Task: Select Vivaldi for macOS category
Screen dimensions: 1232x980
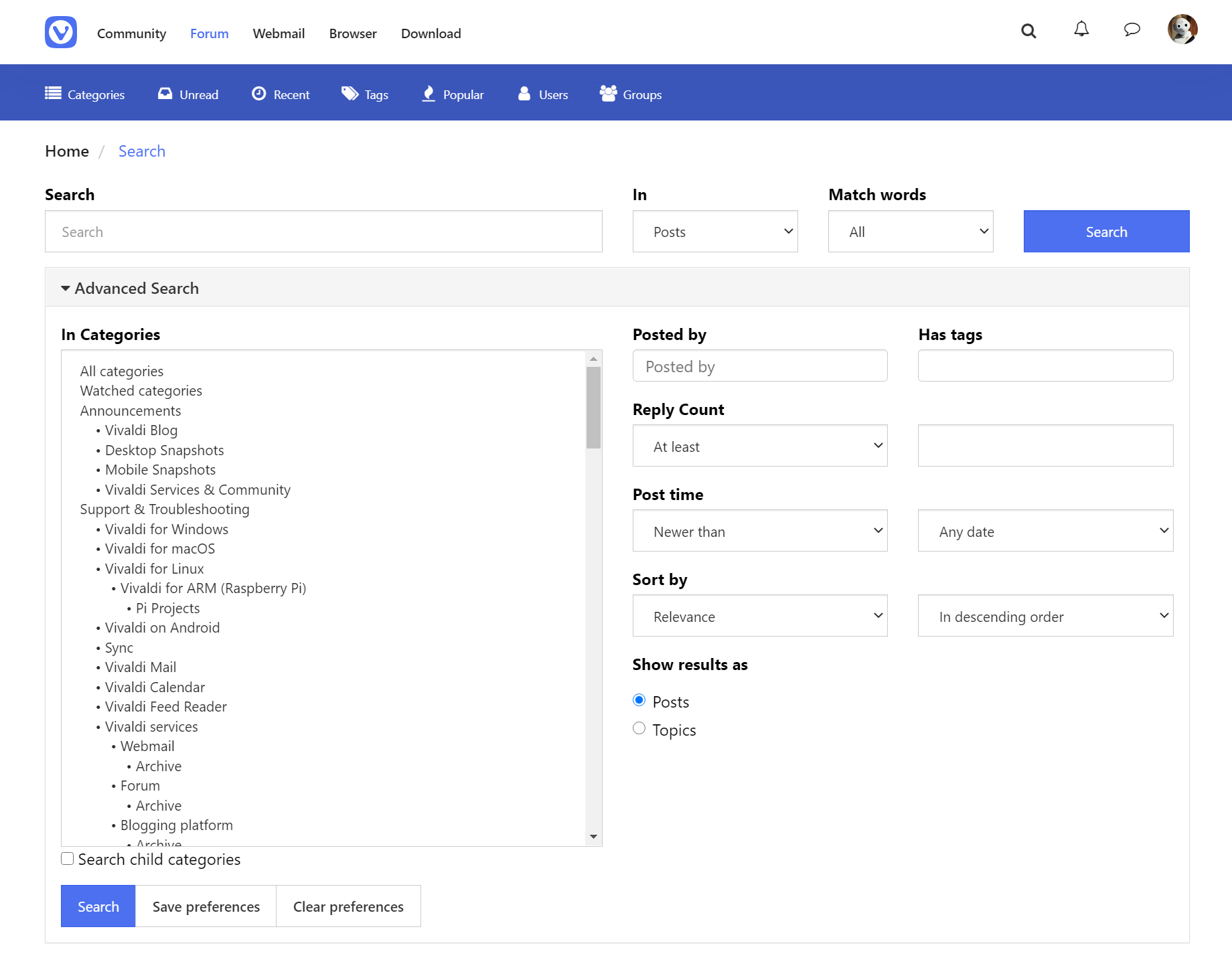Action: 160,549
